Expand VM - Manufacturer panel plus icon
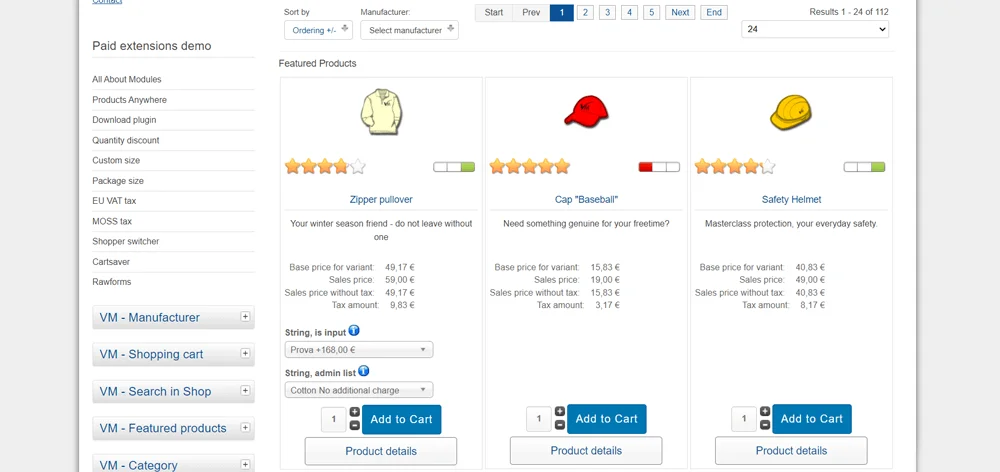The width and height of the screenshot is (1000, 472). (x=245, y=316)
